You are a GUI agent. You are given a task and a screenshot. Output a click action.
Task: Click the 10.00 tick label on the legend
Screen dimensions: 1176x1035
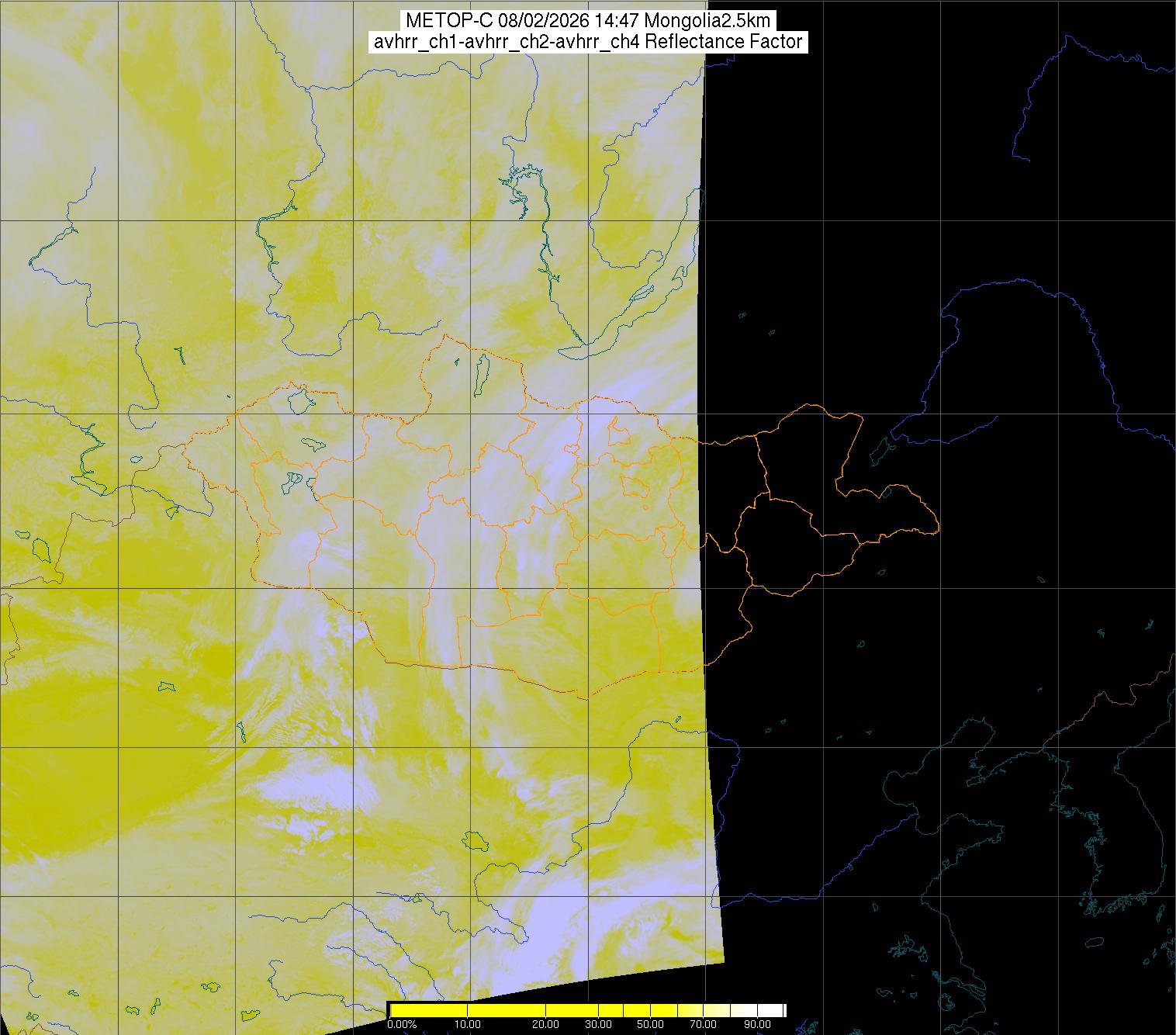(x=468, y=1025)
